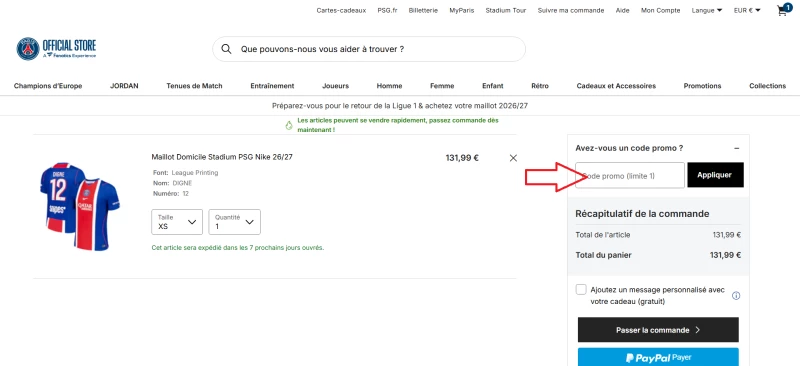Click the 'Récapitulatif de la commande' heading

click(642, 214)
